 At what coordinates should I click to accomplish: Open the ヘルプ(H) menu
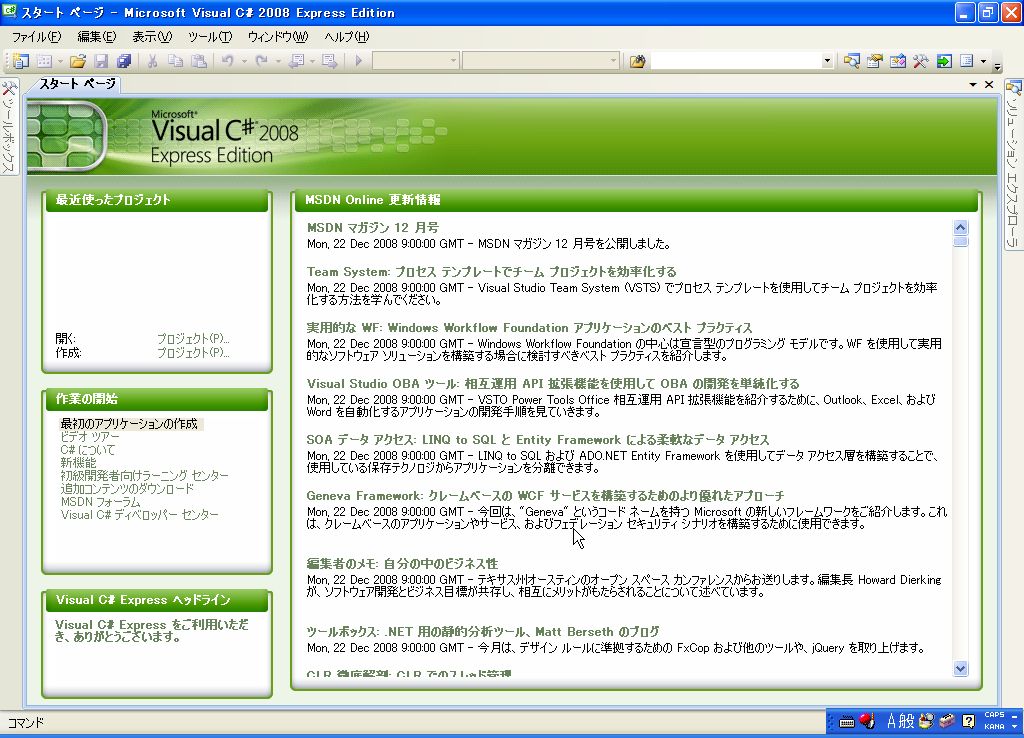[347, 37]
